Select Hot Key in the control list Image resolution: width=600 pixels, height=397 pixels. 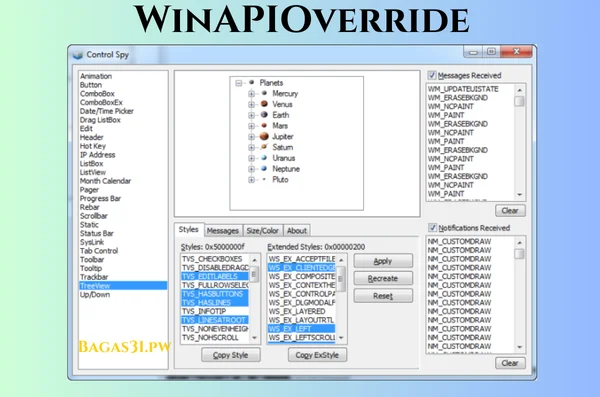93,146
